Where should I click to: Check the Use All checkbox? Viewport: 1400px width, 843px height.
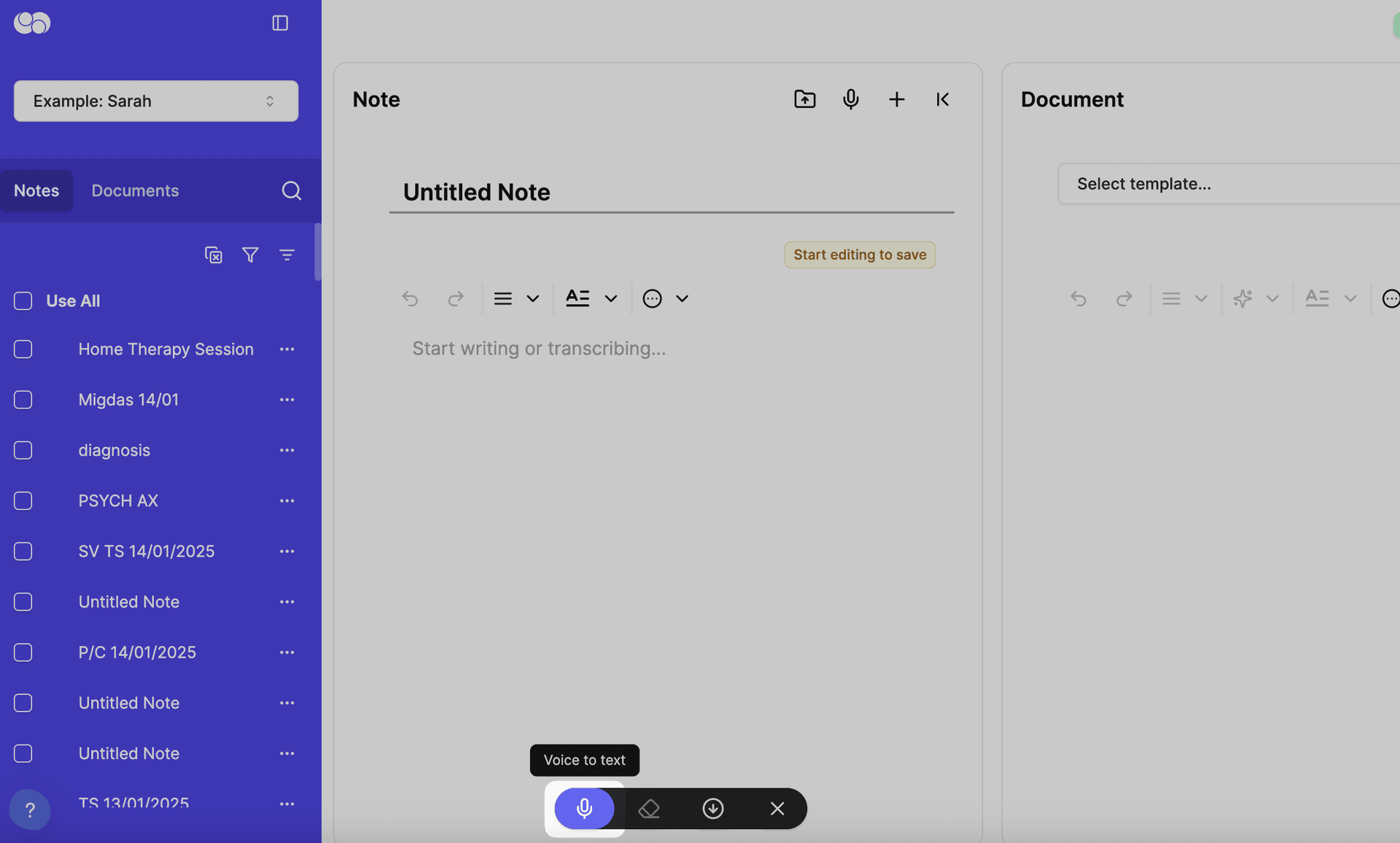click(x=23, y=300)
